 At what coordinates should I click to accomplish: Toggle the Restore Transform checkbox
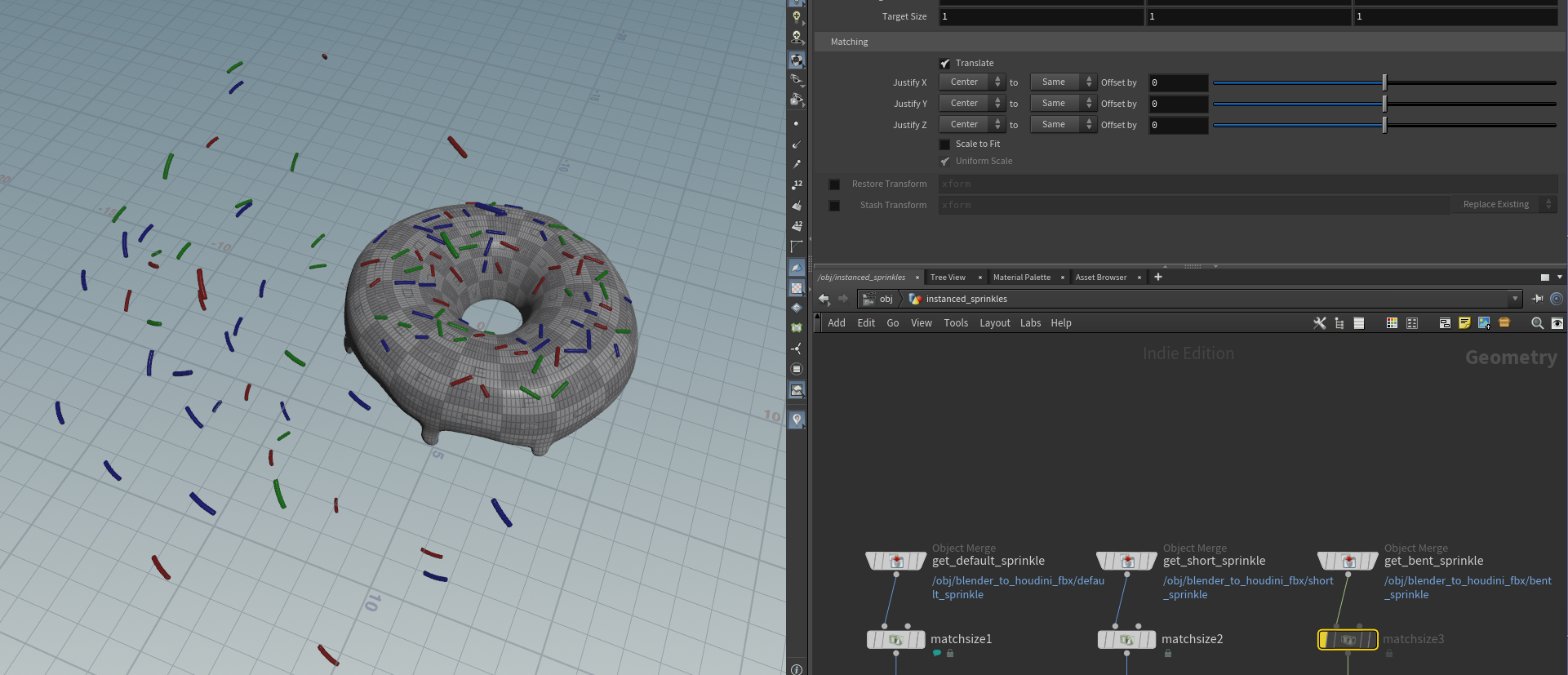coord(834,184)
